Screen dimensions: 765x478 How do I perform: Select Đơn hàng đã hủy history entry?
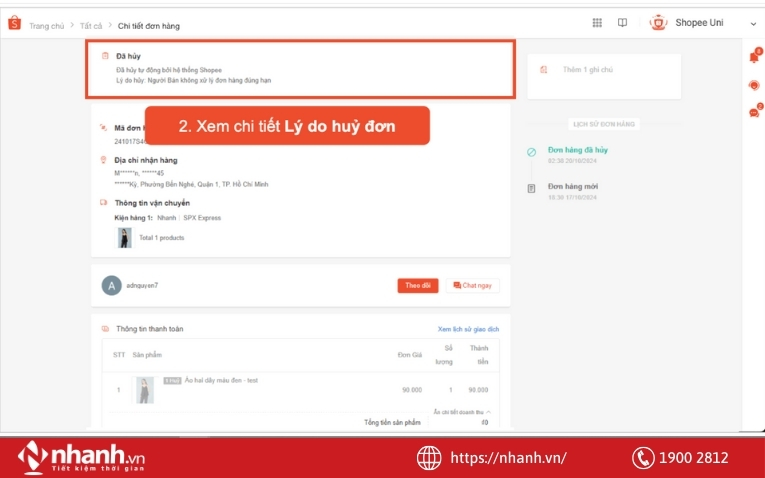pos(578,150)
